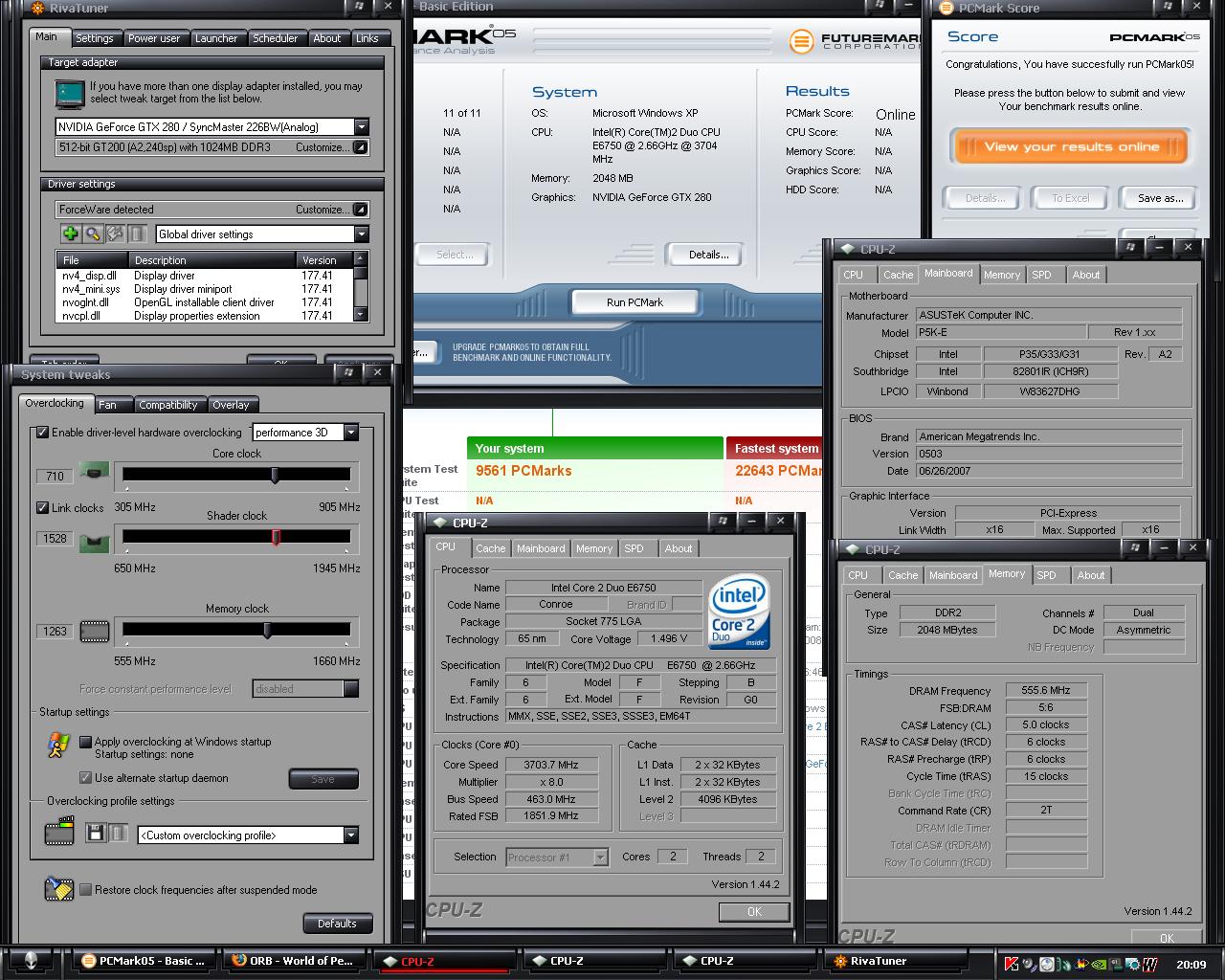The image size is (1225, 980).
Task: Open the performance 3D mode dropdown
Action: point(351,433)
